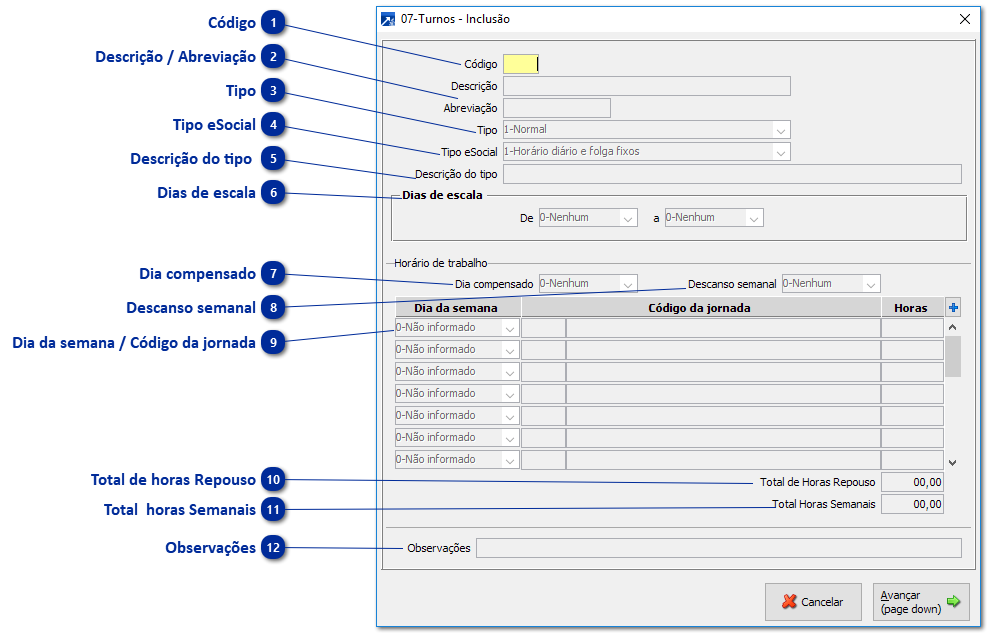Close the 07-Turnos - Inclusão window
This screenshot has width=994, height=638.
click(965, 19)
